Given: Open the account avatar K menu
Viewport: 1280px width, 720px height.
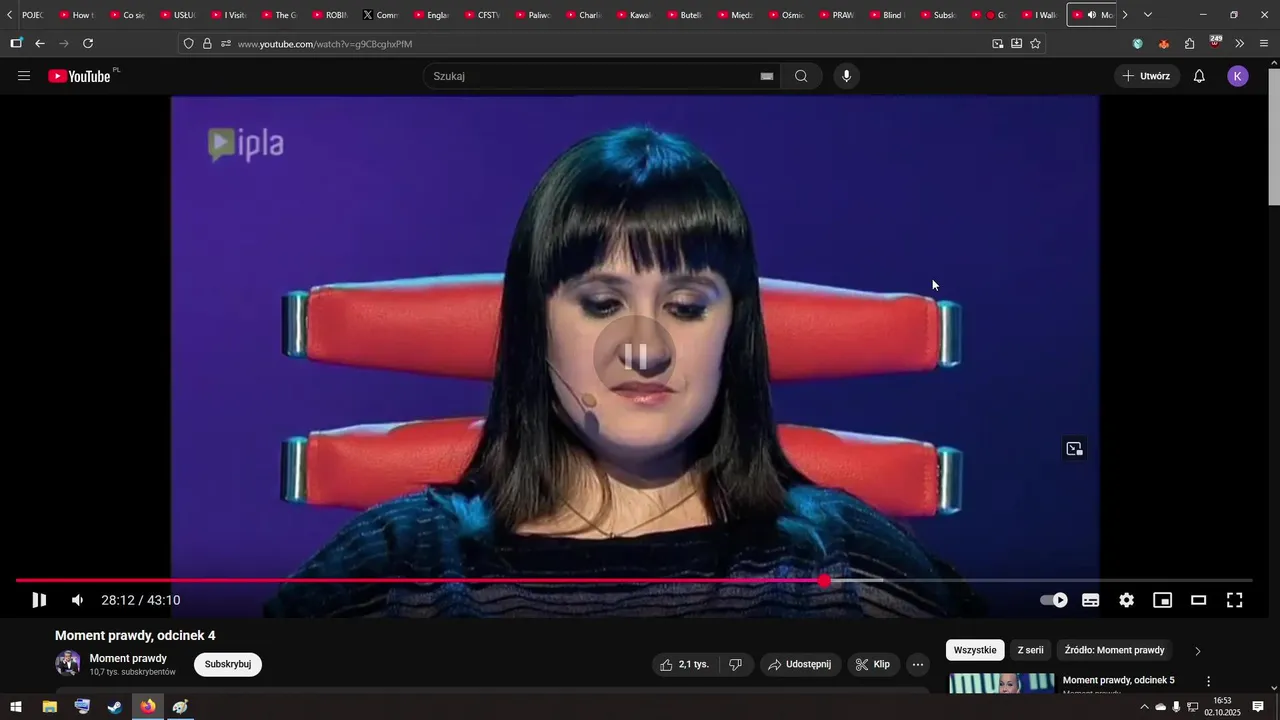Looking at the screenshot, I should pyautogui.click(x=1238, y=76).
